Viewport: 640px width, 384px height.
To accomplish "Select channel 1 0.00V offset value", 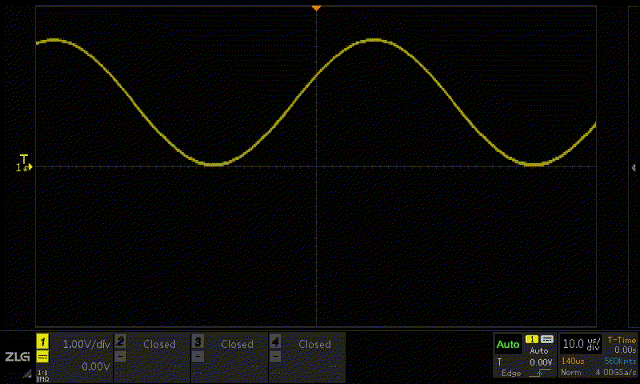I will (96, 366).
